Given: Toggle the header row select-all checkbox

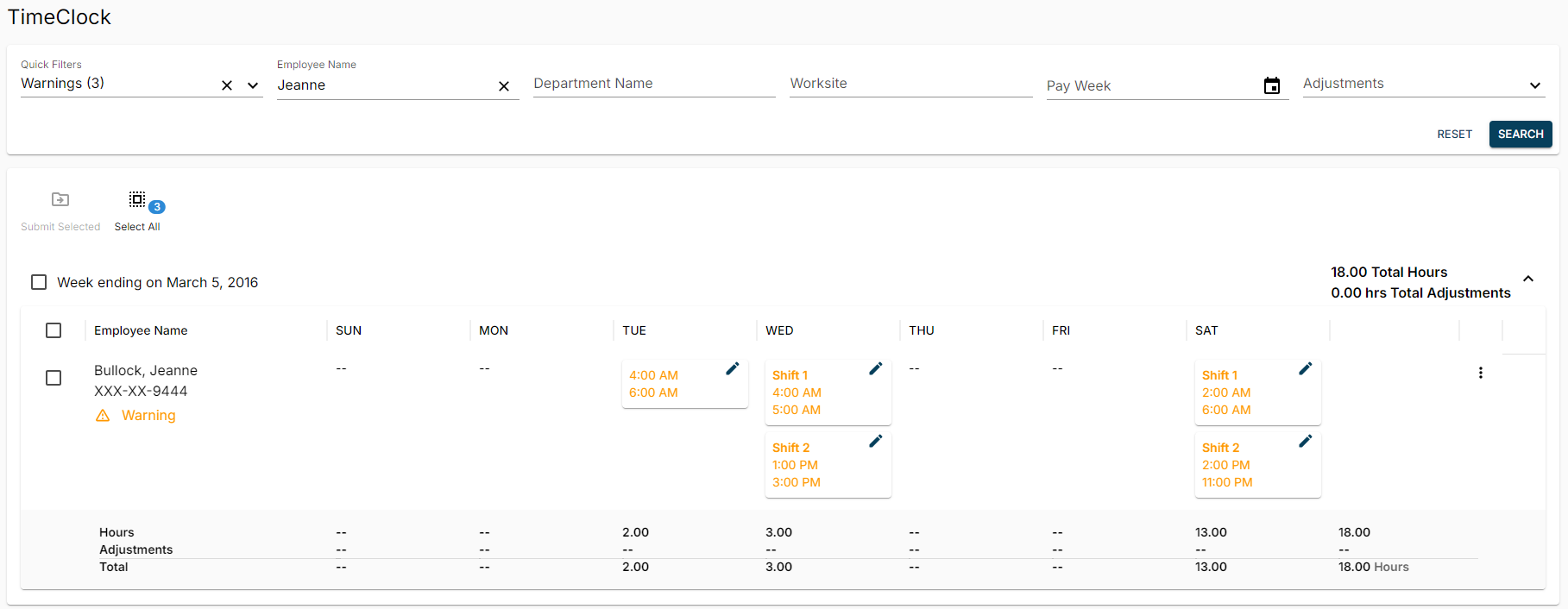Looking at the screenshot, I should pos(54,330).
